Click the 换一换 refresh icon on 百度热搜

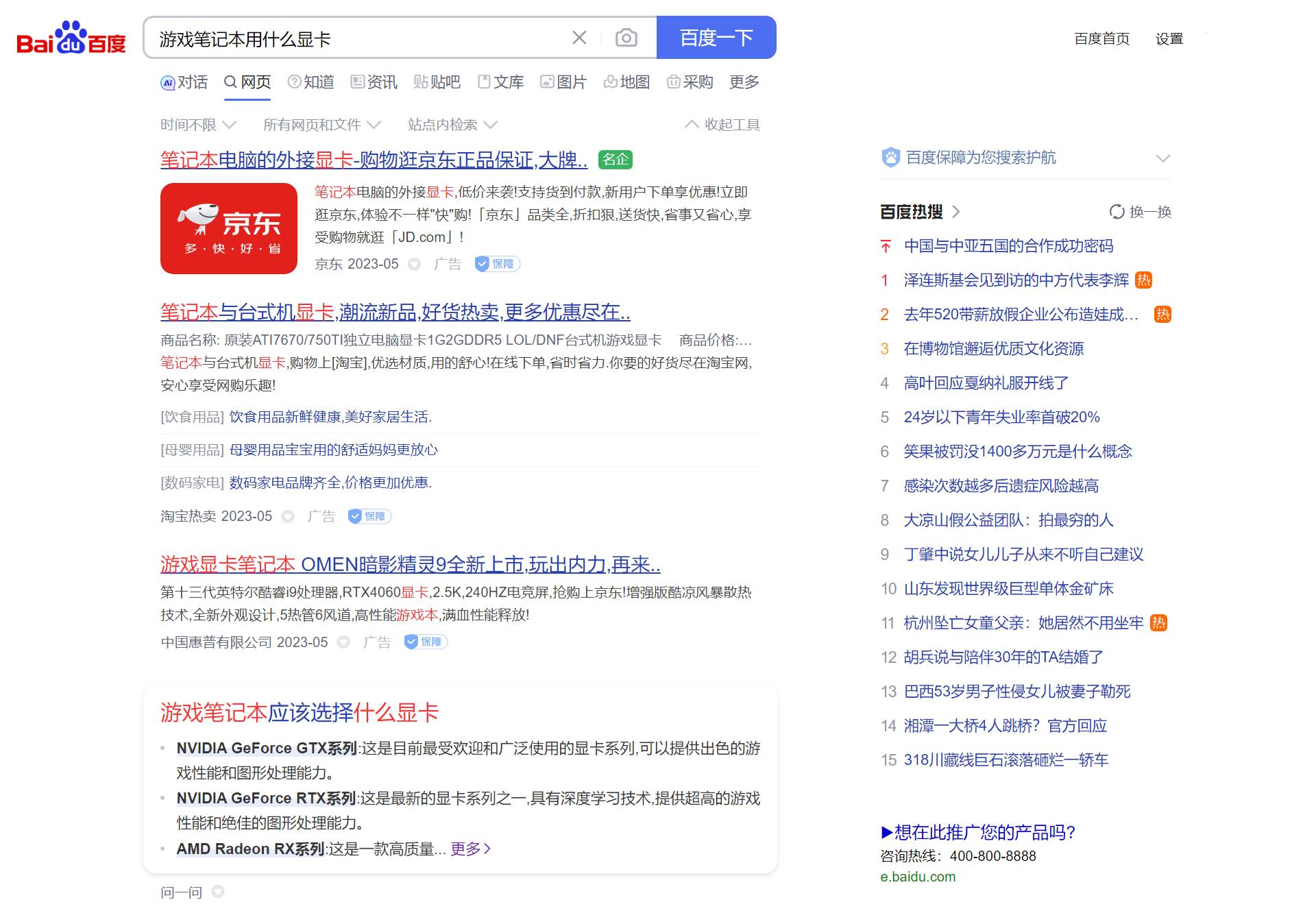(x=1116, y=212)
